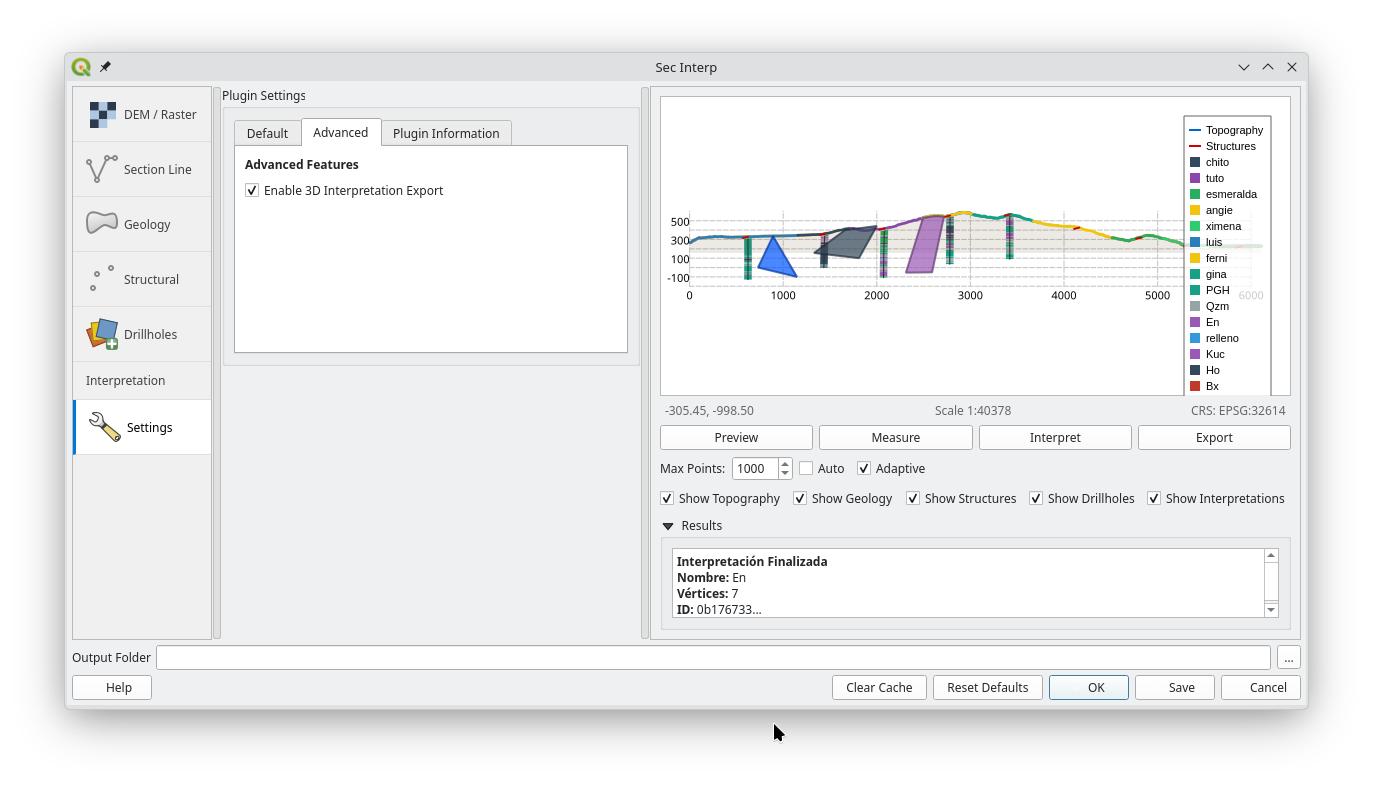Screen dimensions: 1373x786
Task: Open the DEM / Raster settings panel
Action: [142, 113]
